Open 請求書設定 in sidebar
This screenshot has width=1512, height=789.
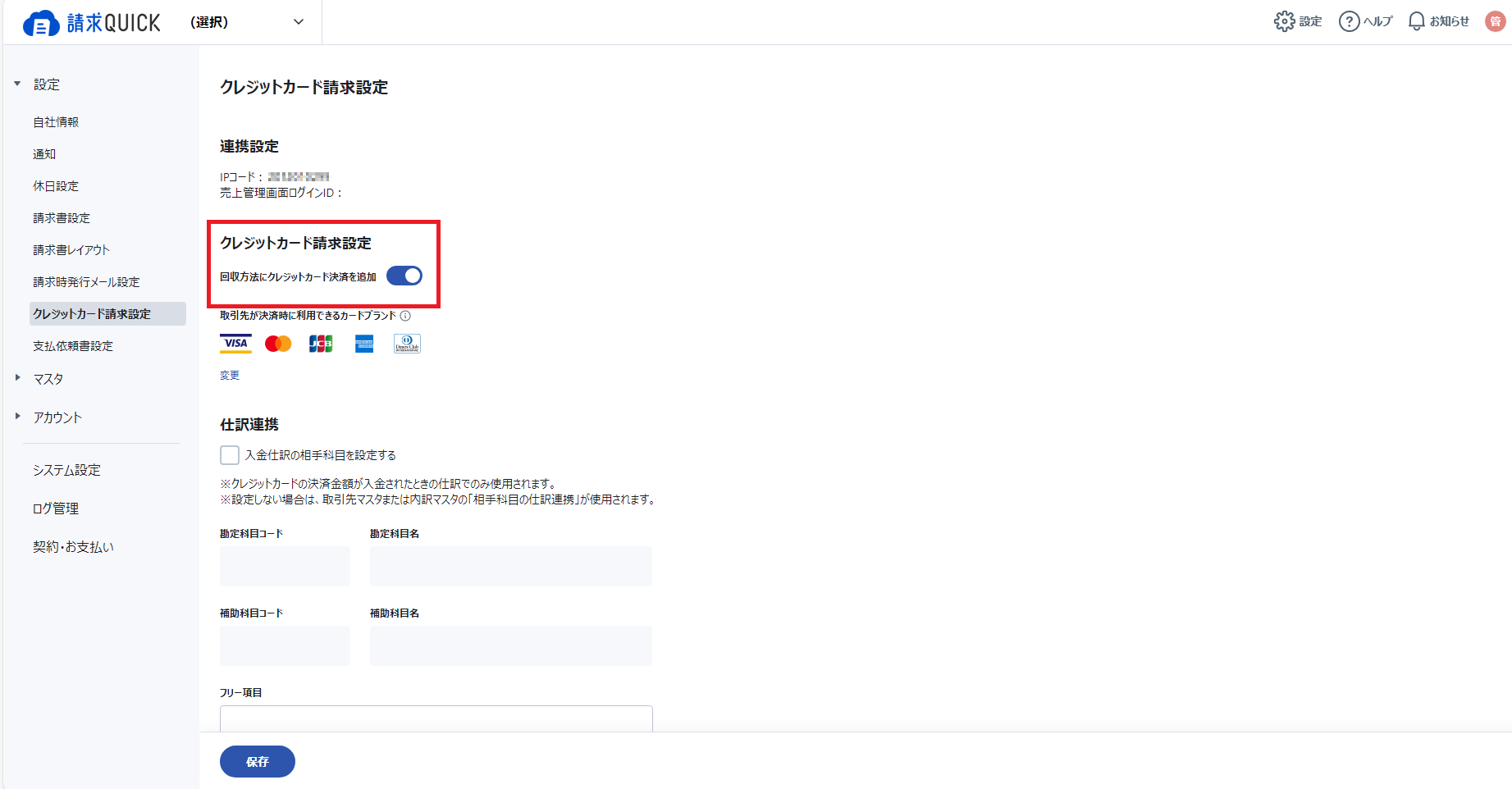pyautogui.click(x=62, y=218)
